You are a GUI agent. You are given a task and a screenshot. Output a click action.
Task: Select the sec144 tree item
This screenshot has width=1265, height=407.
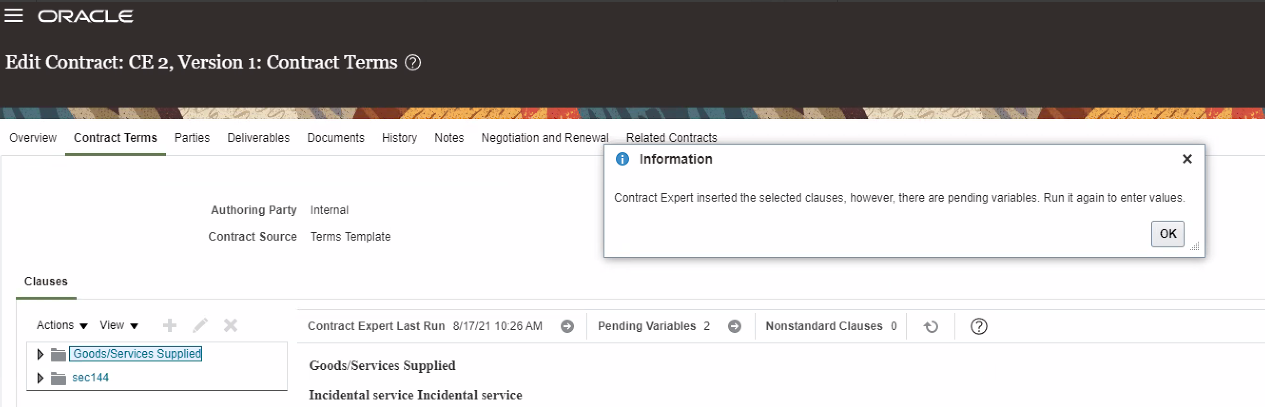[91, 378]
